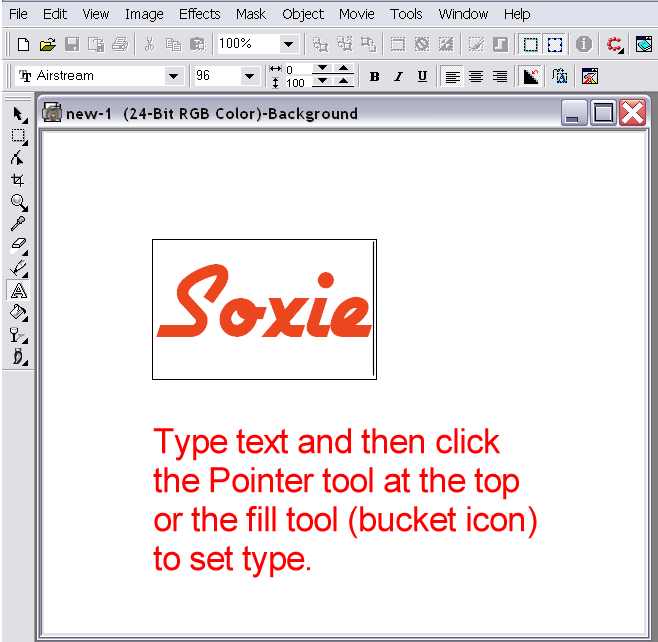
Task: Click the Text tool icon
Action: [18, 291]
